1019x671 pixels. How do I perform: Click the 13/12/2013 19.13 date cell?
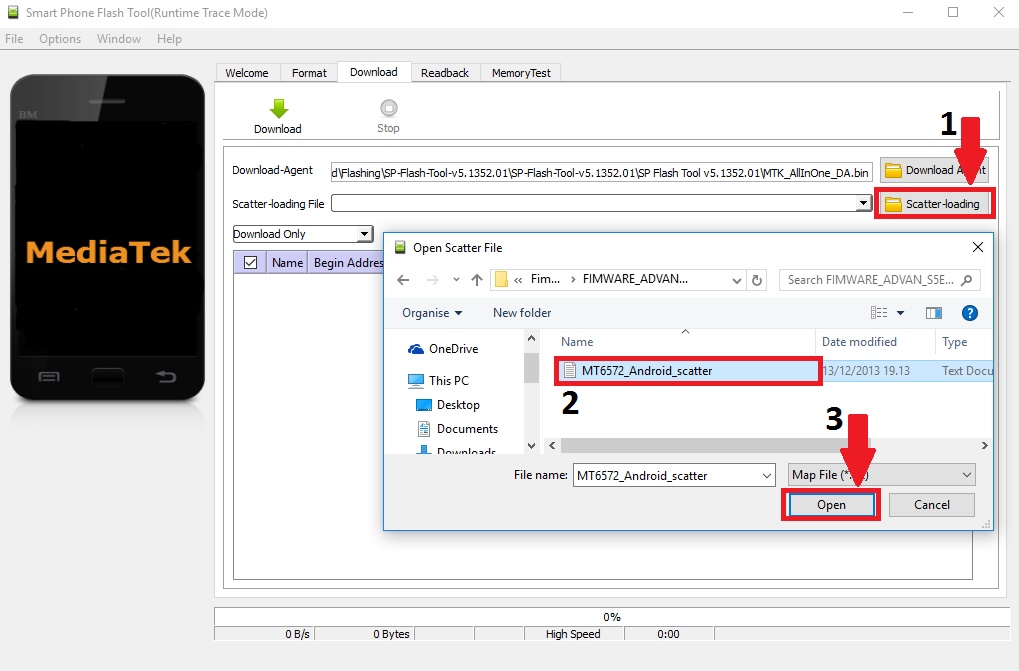tap(867, 371)
